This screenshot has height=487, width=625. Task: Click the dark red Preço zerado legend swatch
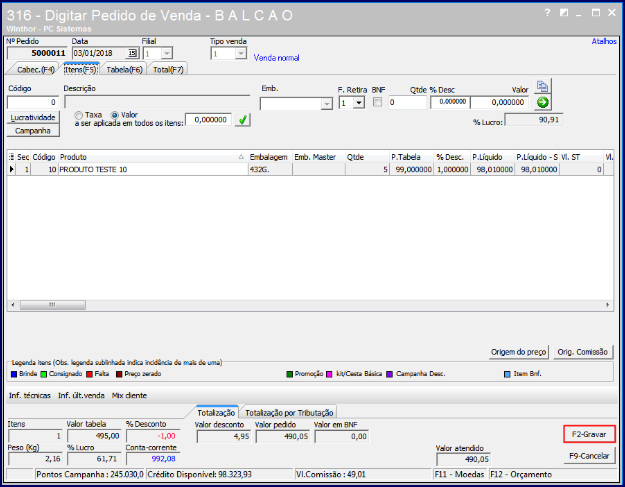[119, 374]
